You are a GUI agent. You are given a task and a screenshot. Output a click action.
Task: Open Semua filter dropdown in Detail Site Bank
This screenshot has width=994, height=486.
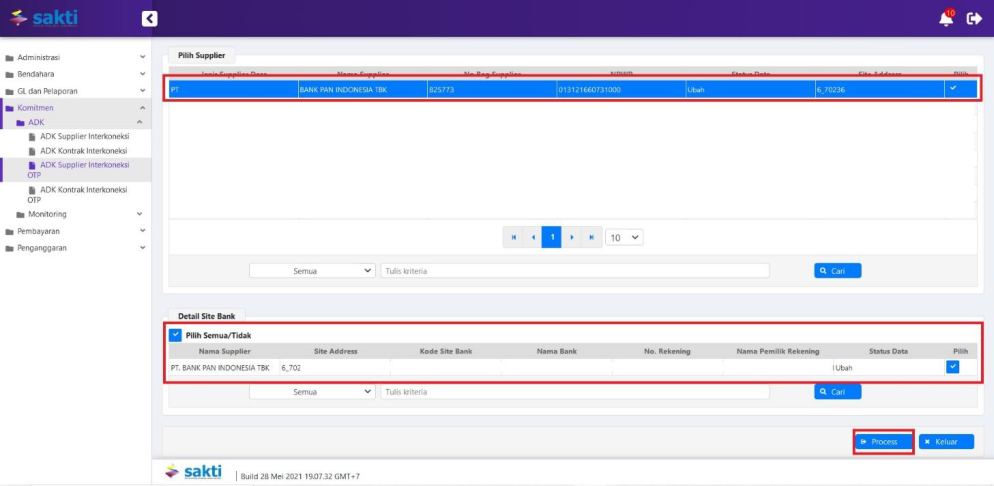(x=312, y=392)
